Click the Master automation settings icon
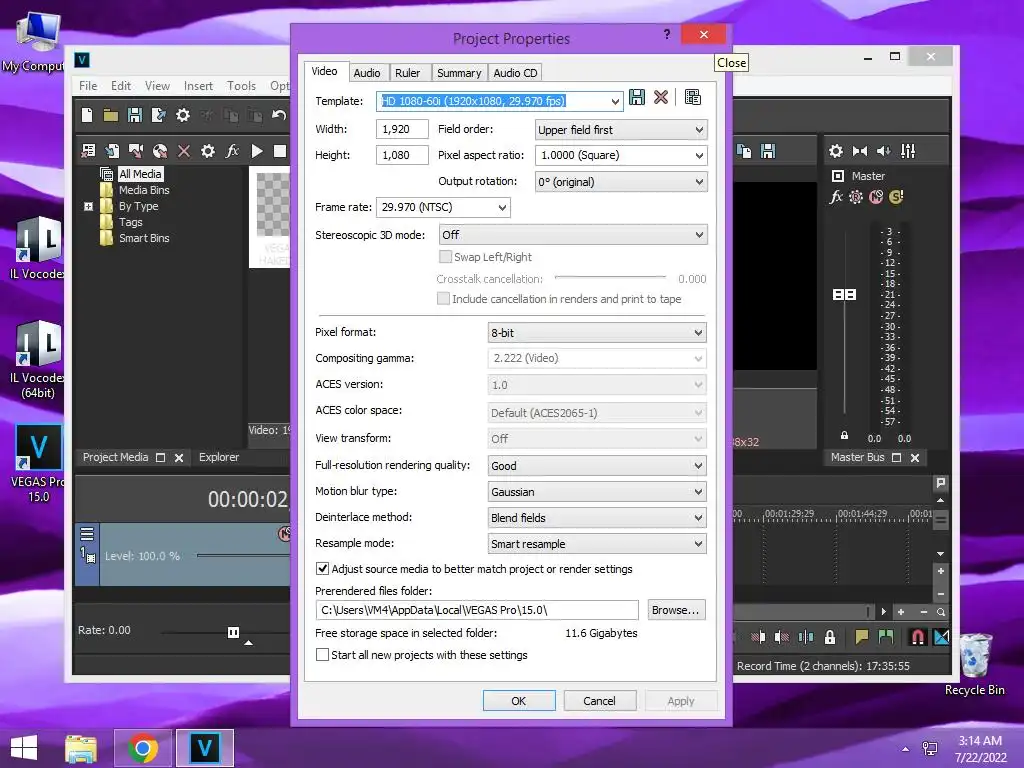 [856, 197]
